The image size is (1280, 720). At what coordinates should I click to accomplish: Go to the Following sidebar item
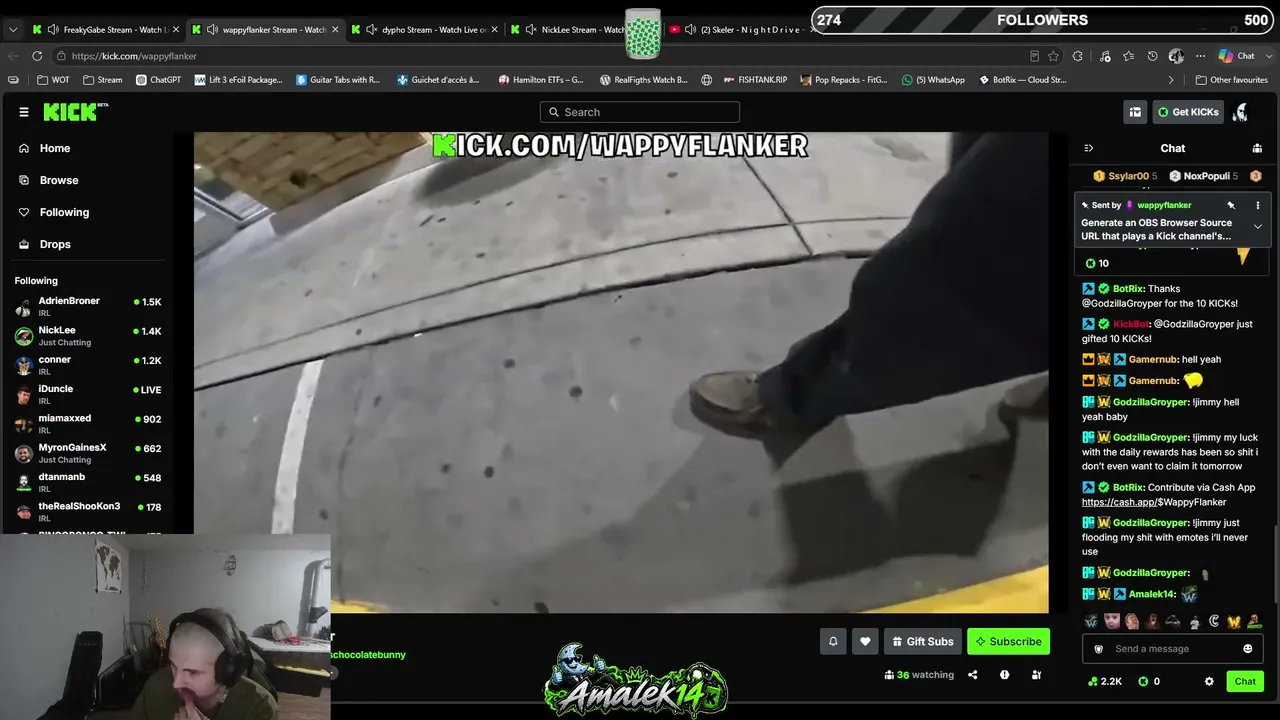[x=64, y=212]
